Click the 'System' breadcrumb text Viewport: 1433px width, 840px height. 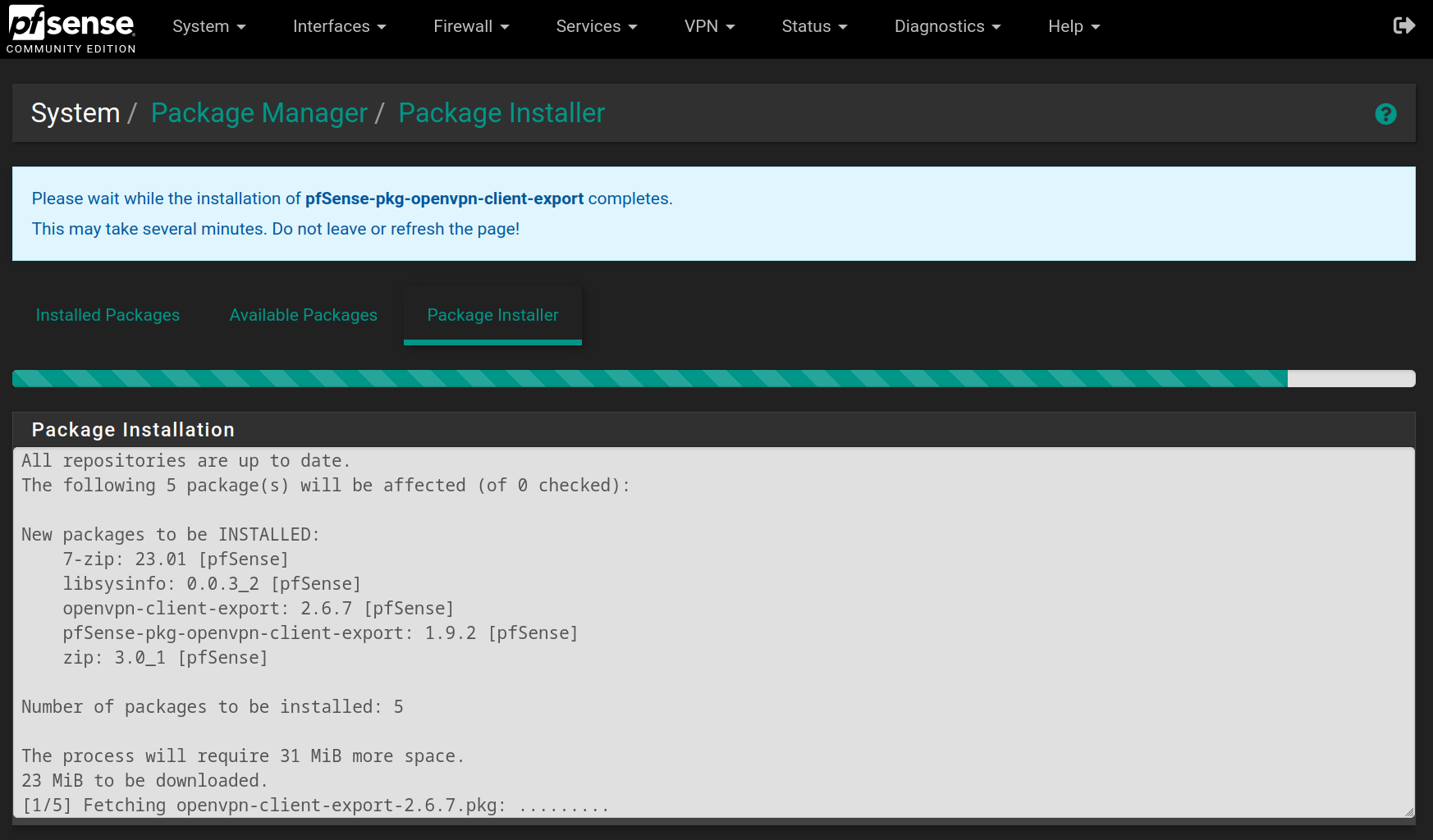[x=76, y=113]
